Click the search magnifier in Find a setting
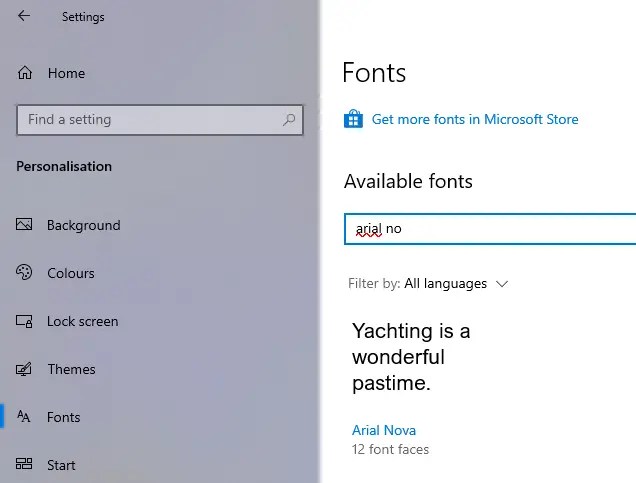Image resolution: width=636 pixels, height=483 pixels. coord(289,120)
